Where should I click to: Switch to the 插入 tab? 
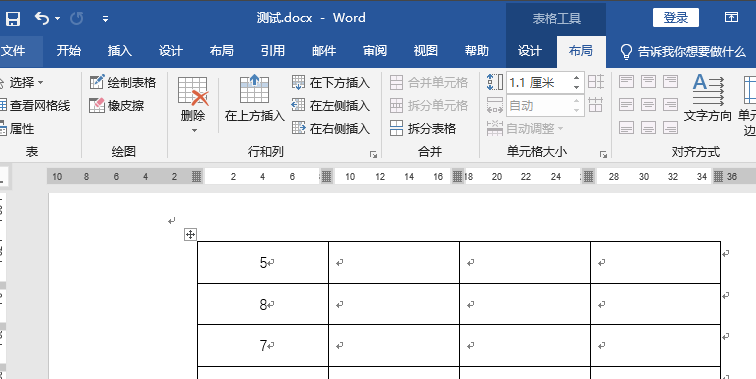pos(120,51)
